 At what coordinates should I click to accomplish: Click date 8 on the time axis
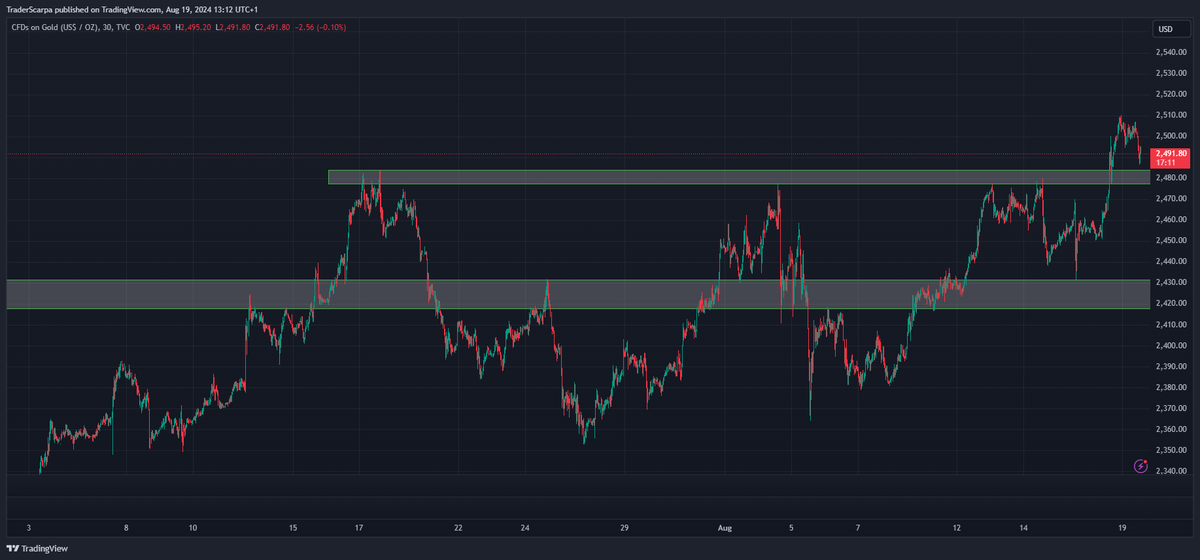[x=126, y=526]
